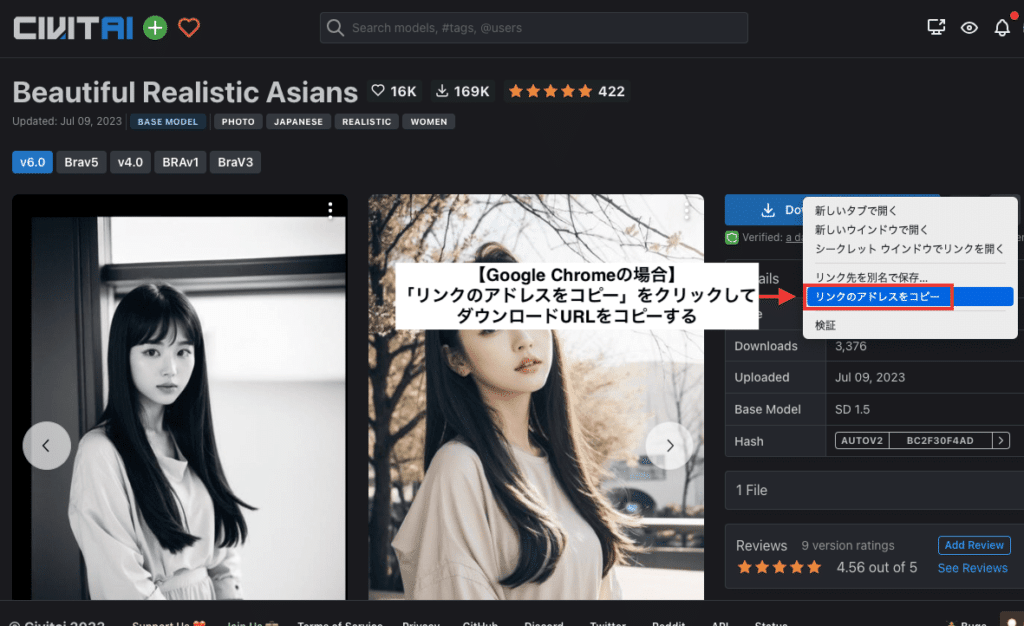Switch to the v6.0 version tab
The image size is (1024, 626).
coord(32,161)
